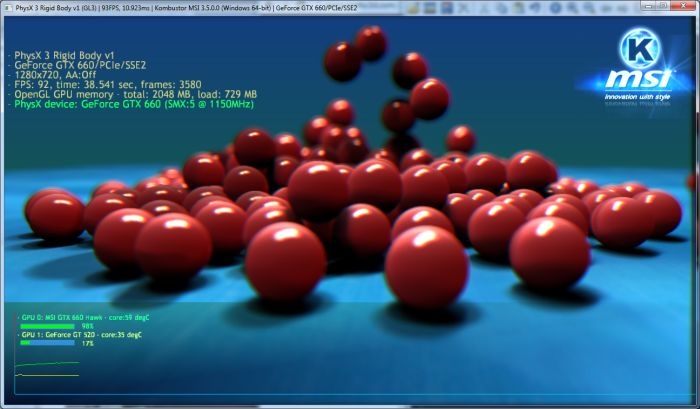Click the "OpenGL GPU memory" line
The height and width of the screenshot is (409, 700).
[x=135, y=94]
